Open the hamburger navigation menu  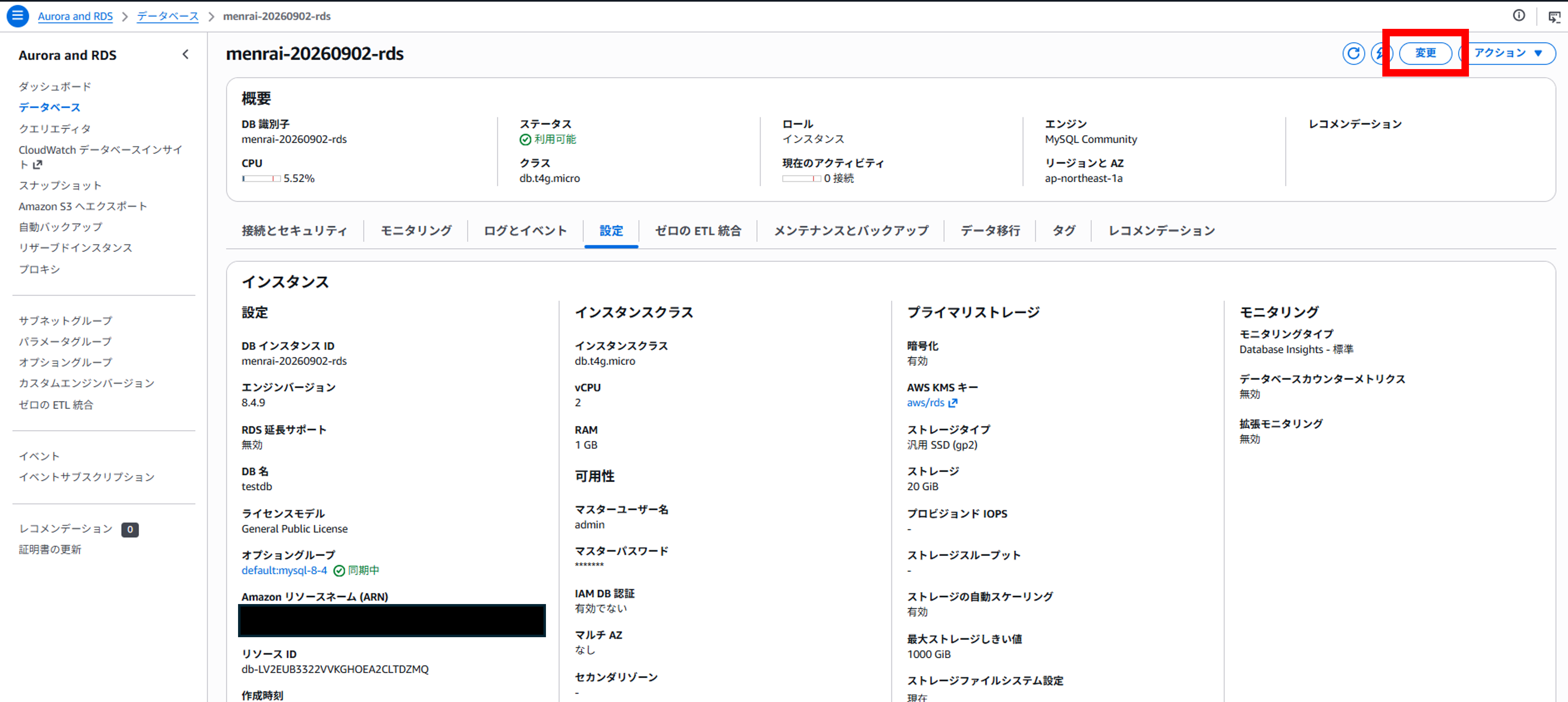tap(18, 16)
